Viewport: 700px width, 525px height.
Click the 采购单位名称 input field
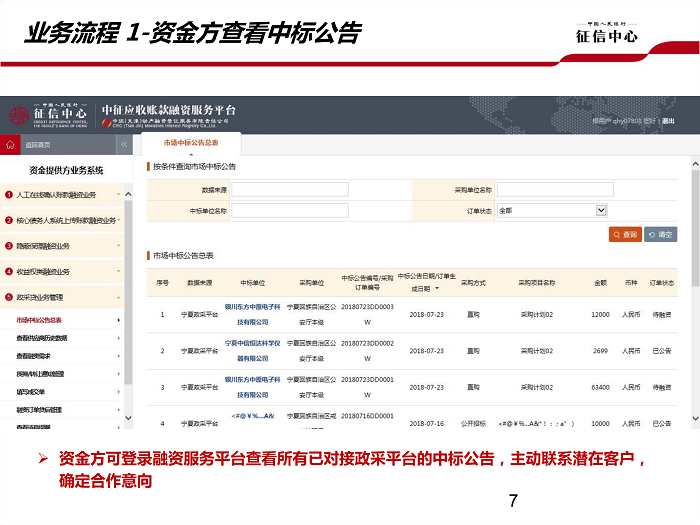tap(555, 189)
